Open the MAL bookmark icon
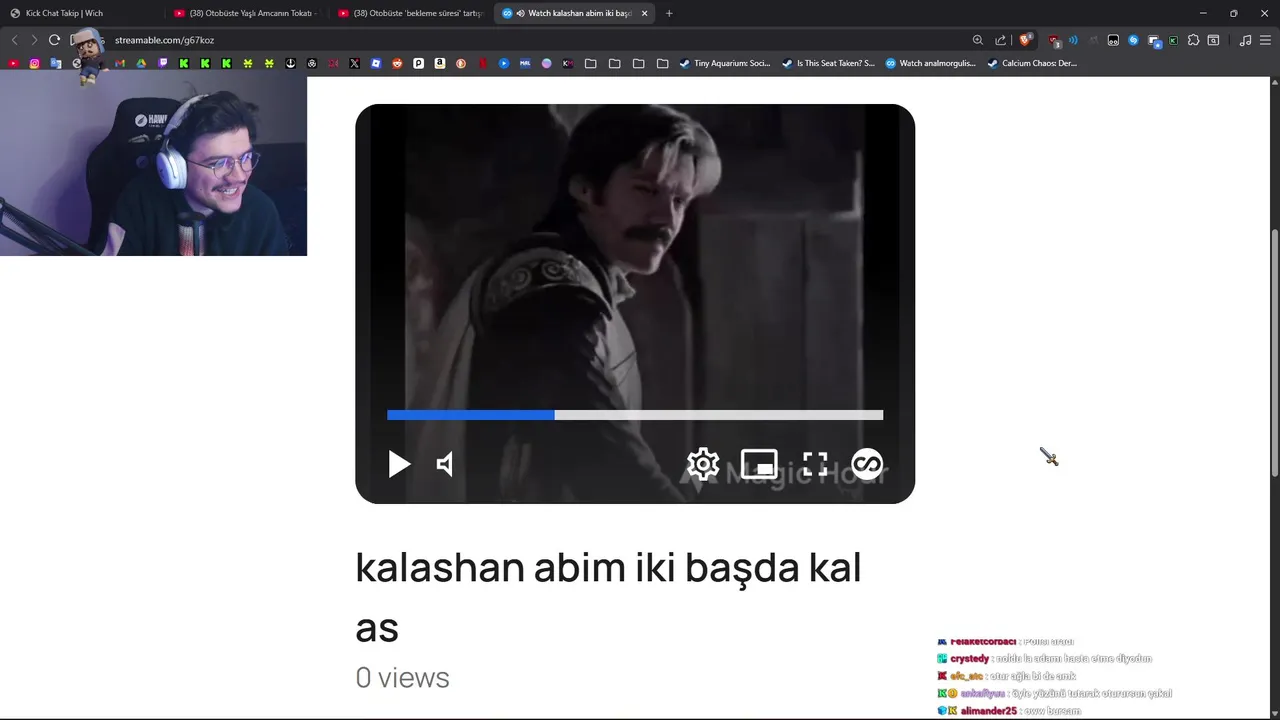The height and width of the screenshot is (720, 1280). click(525, 63)
